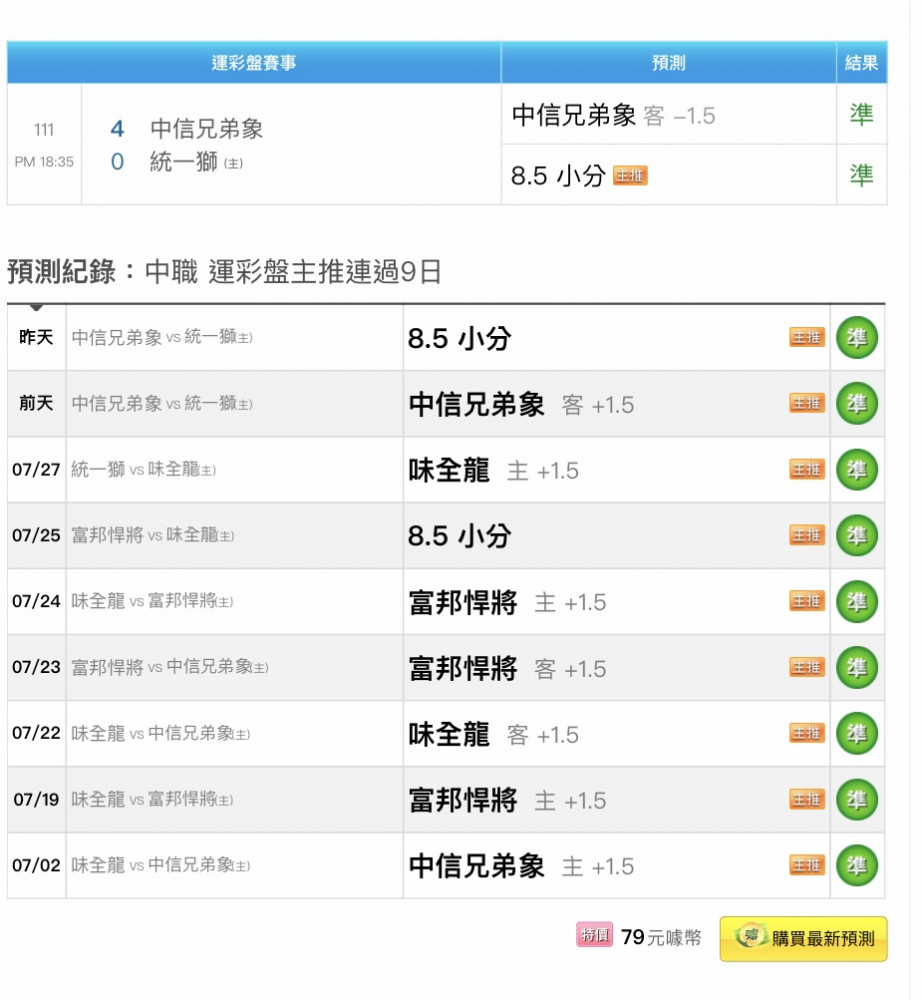Click the green 準 badge in 07/25 row
Screen dimensions: 922x1000
[x=857, y=535]
